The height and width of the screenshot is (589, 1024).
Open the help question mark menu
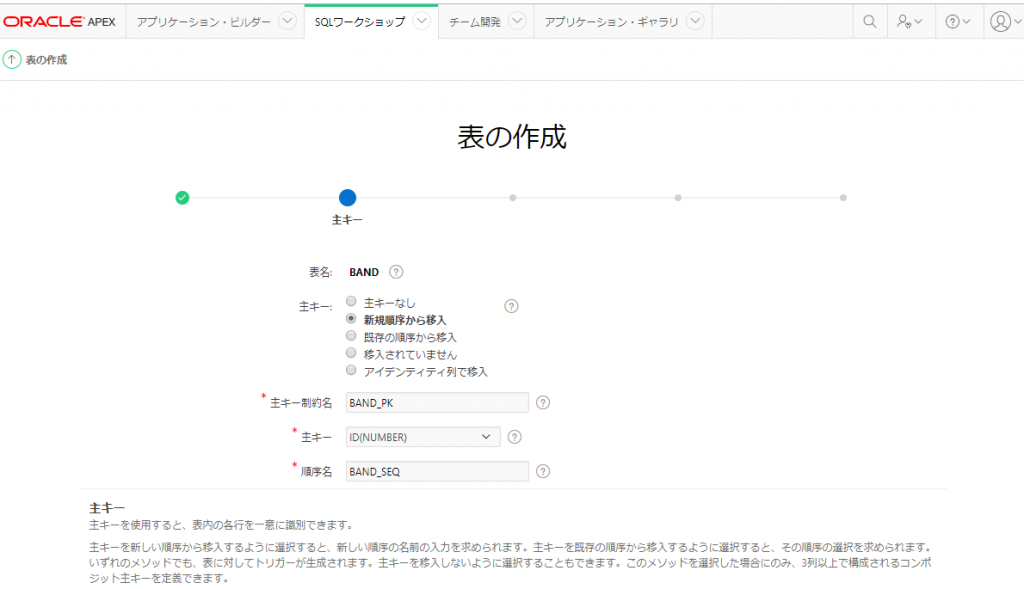pyautogui.click(x=957, y=22)
